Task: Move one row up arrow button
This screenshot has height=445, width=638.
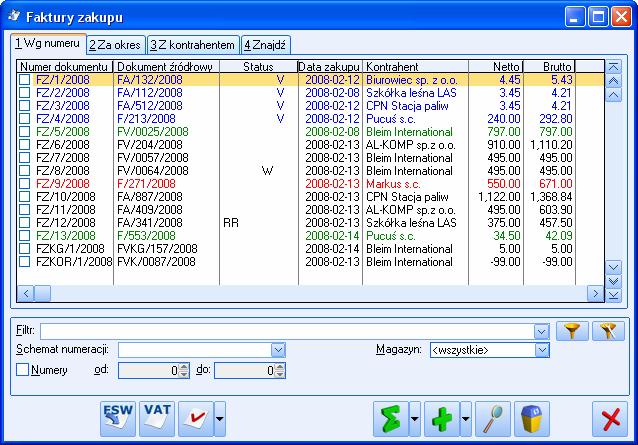Action: pos(614,95)
